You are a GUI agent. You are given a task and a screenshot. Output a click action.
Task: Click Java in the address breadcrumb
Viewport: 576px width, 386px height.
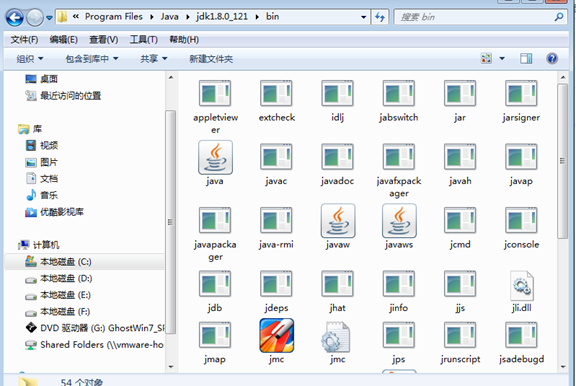pyautogui.click(x=169, y=17)
